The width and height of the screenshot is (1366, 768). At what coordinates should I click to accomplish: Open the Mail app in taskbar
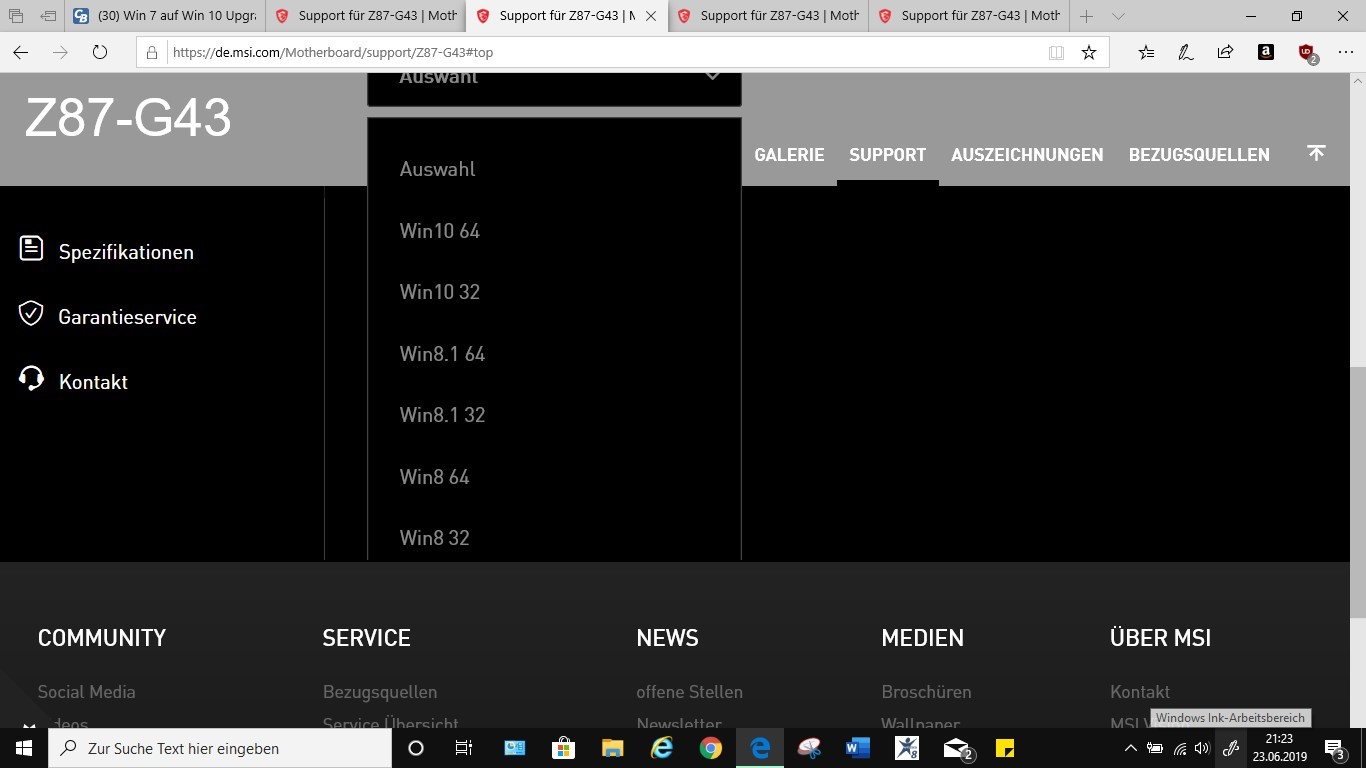pos(957,748)
